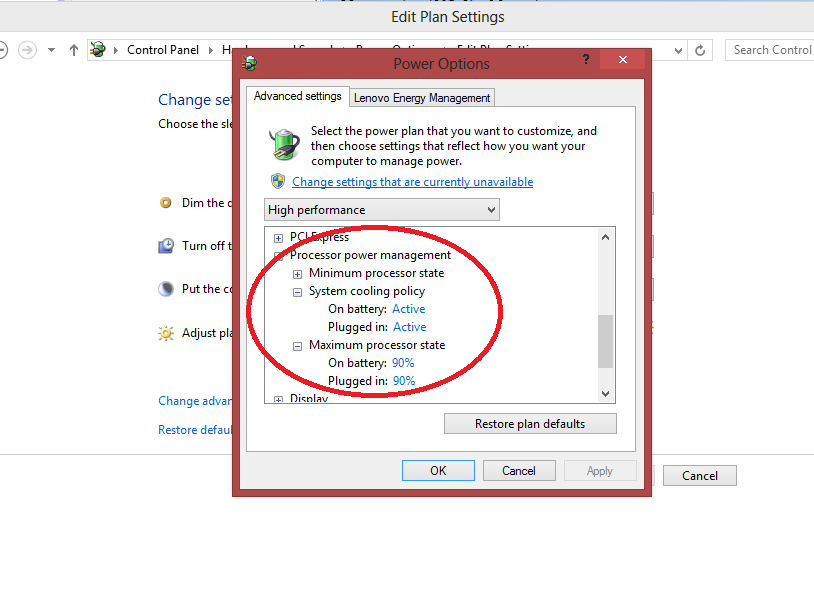The image size is (814, 593).
Task: Expand breadcrumb arrow before Control Panel
Action: click(116, 50)
